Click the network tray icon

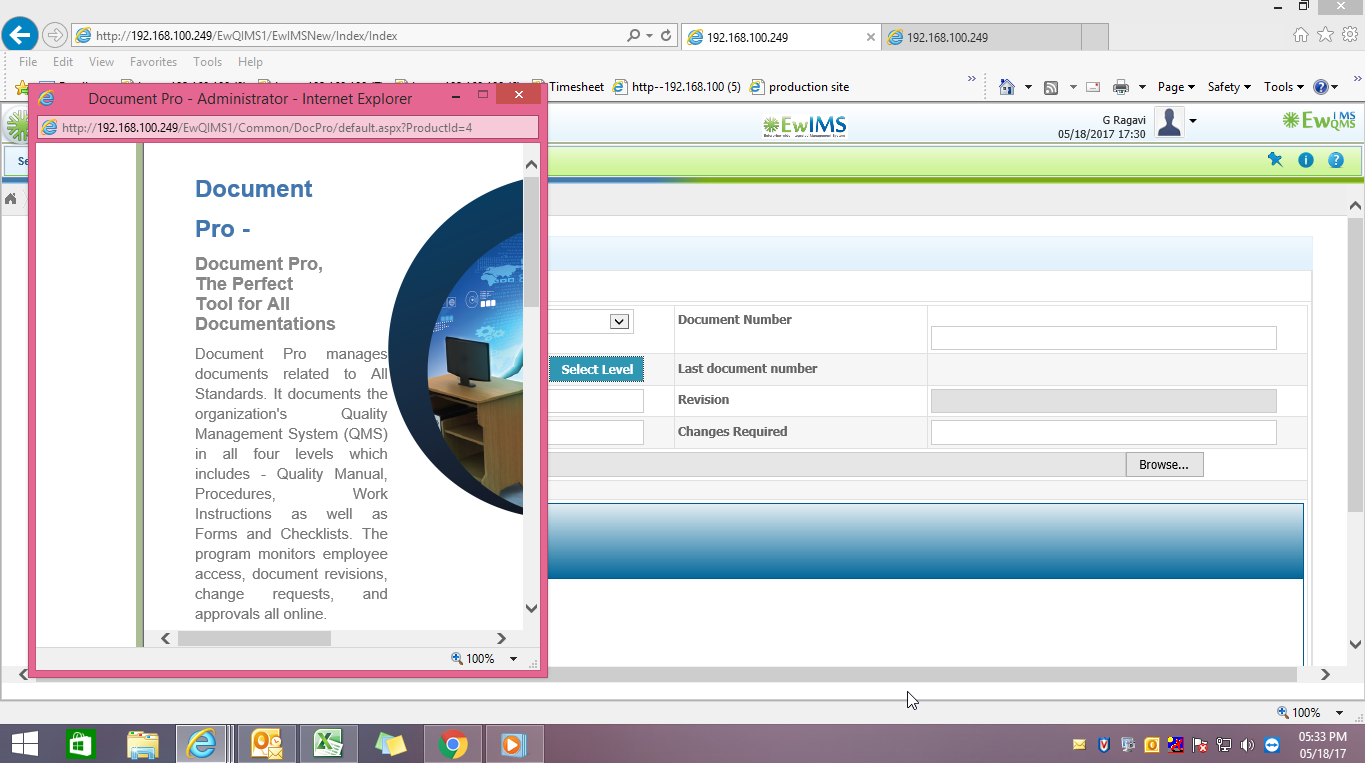pos(1223,745)
